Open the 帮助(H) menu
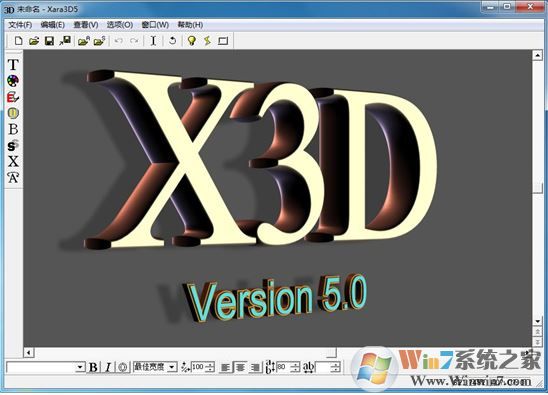Image resolution: width=548 pixels, height=395 pixels. pyautogui.click(x=190, y=25)
